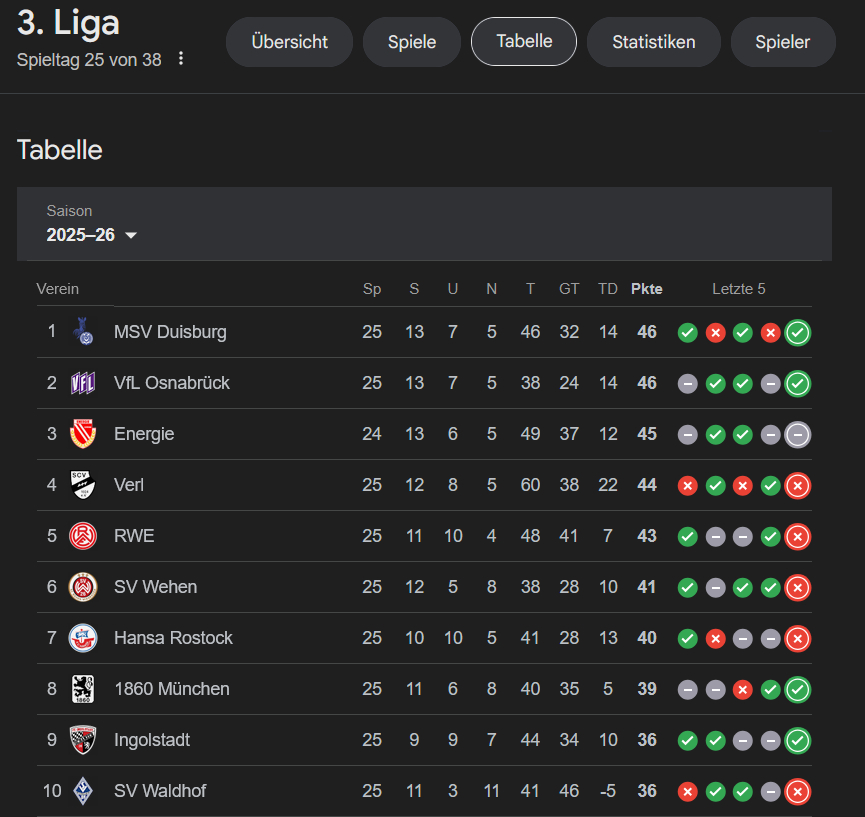
Task: Click Verl's most recent loss indicator
Action: click(797, 486)
